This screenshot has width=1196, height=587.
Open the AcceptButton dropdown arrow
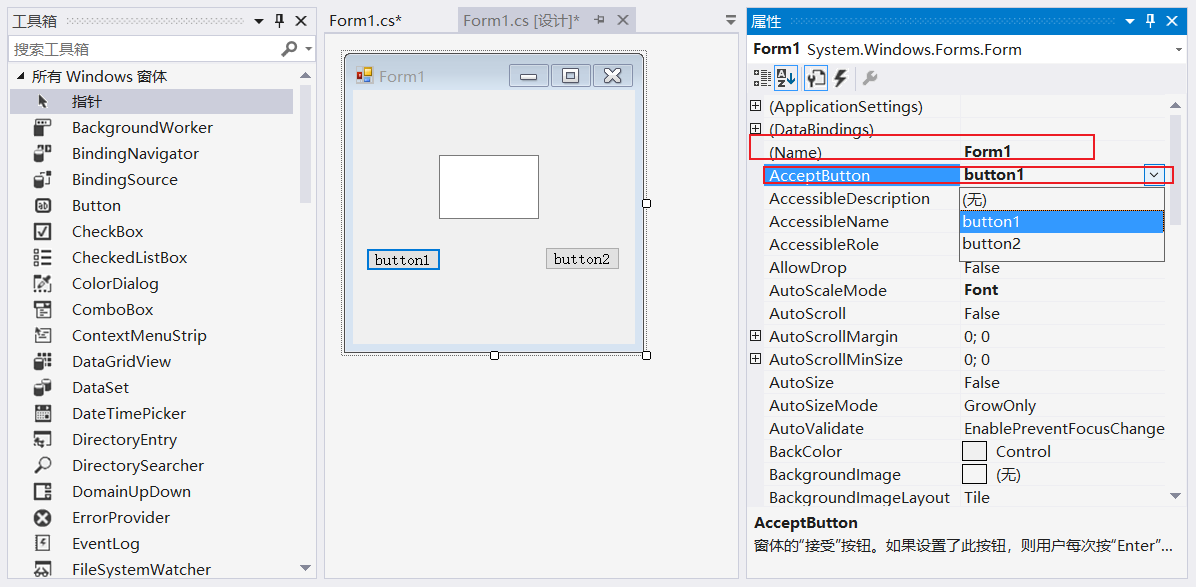pyautogui.click(x=1154, y=175)
